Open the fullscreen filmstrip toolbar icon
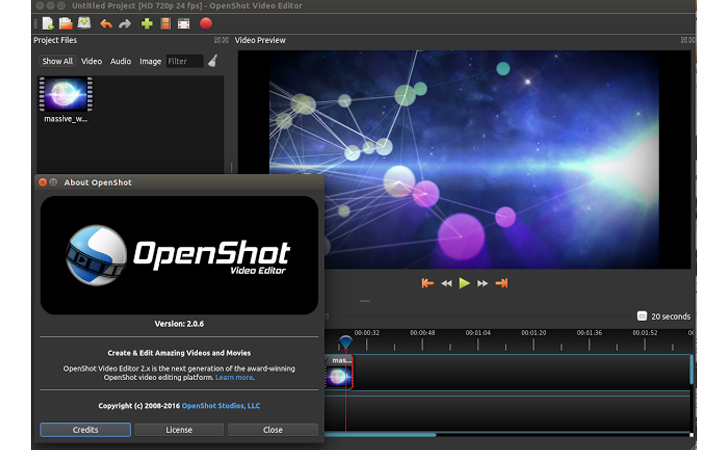This screenshot has height=450, width=728. click(x=184, y=24)
